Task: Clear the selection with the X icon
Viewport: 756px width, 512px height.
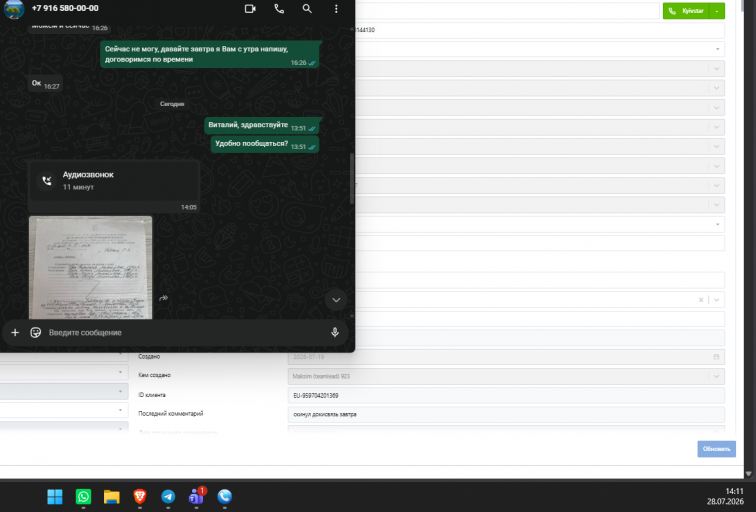Action: (x=701, y=300)
